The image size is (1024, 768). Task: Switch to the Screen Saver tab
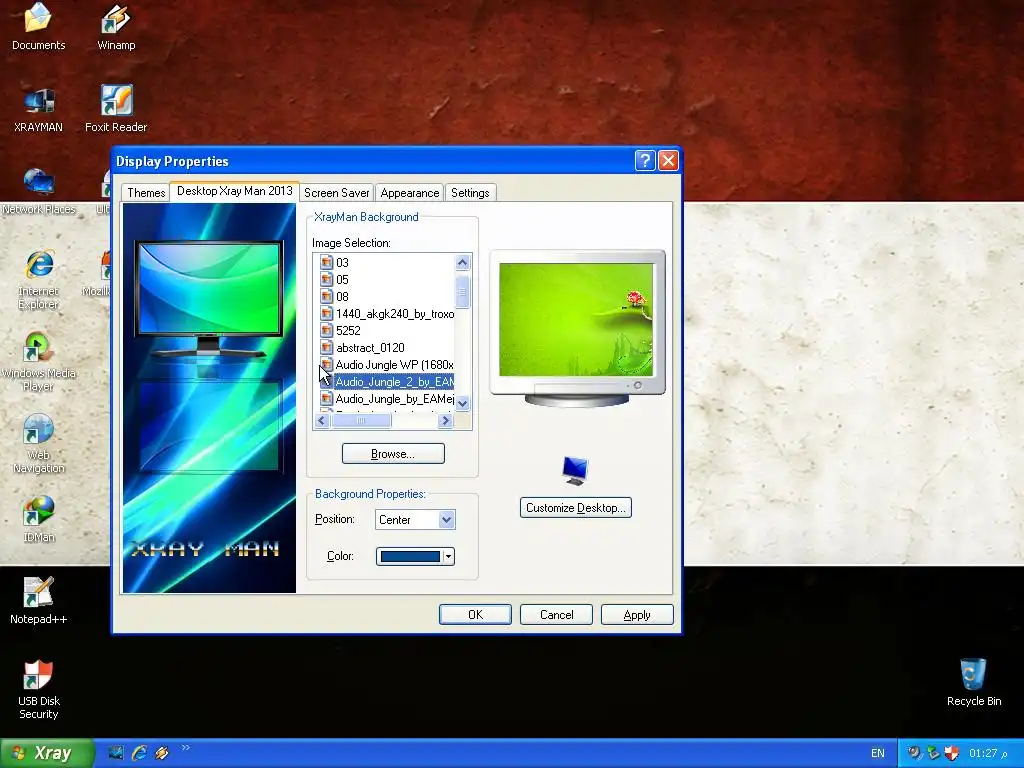point(336,193)
